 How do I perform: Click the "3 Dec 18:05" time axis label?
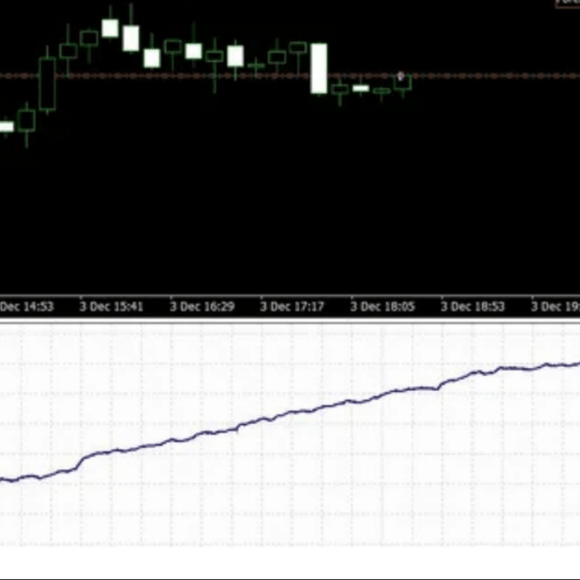pyautogui.click(x=382, y=307)
